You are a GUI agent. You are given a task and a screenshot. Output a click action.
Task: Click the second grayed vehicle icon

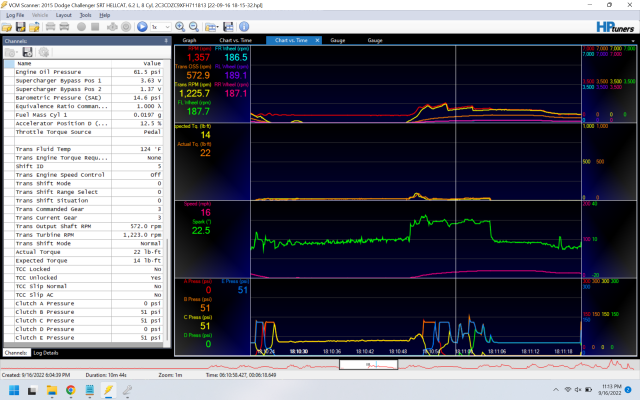click(64, 27)
